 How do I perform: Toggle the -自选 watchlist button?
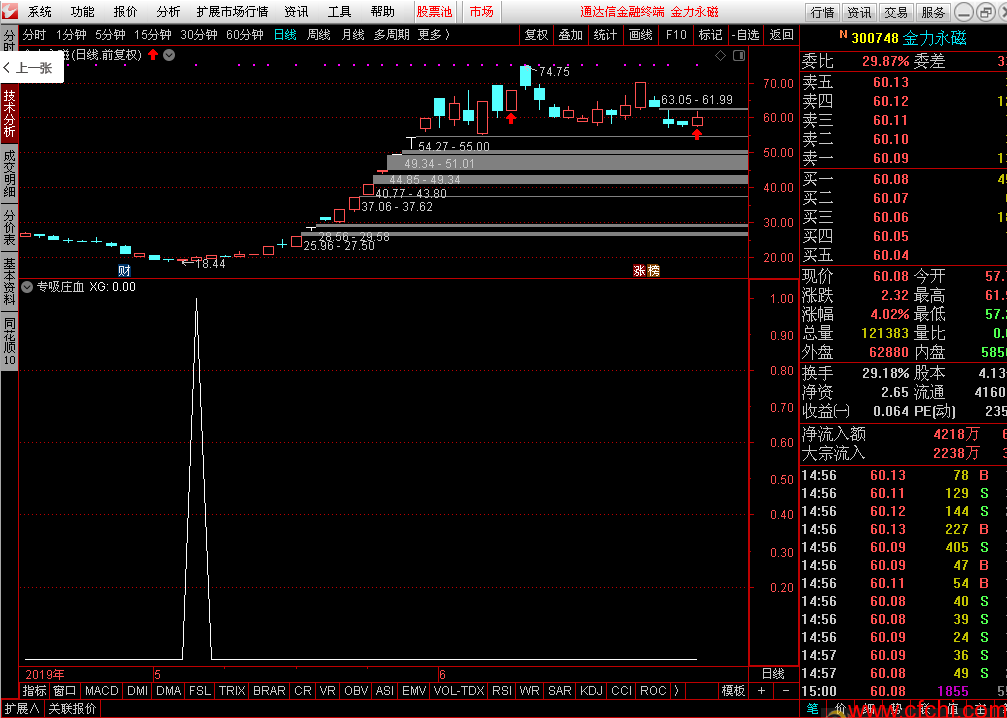point(746,35)
